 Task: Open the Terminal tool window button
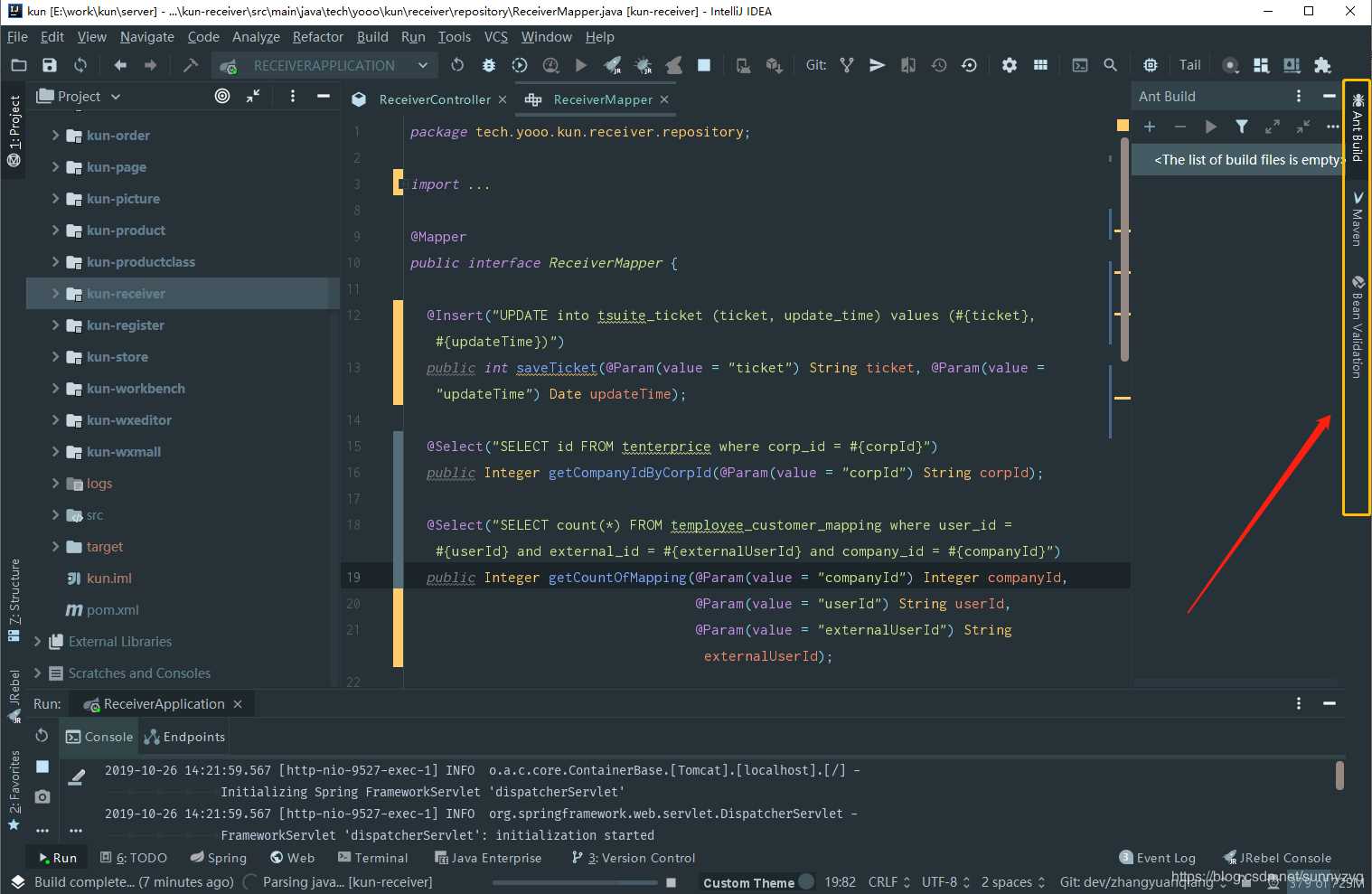pyautogui.click(x=372, y=858)
